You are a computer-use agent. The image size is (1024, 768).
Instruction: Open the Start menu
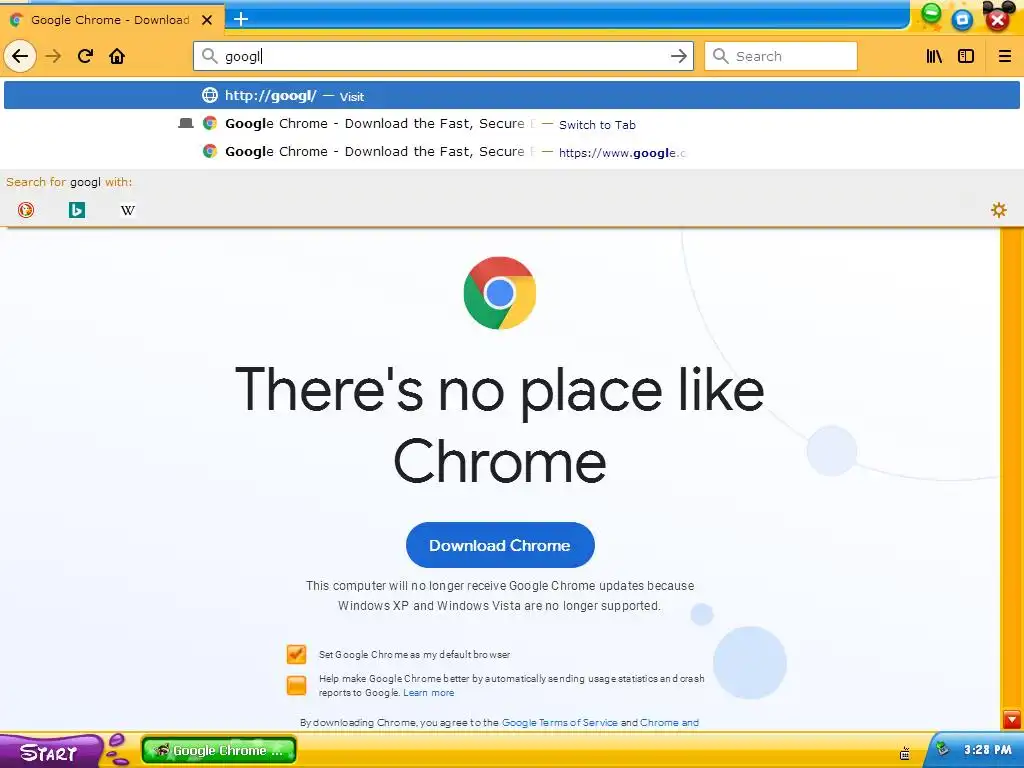(52, 751)
